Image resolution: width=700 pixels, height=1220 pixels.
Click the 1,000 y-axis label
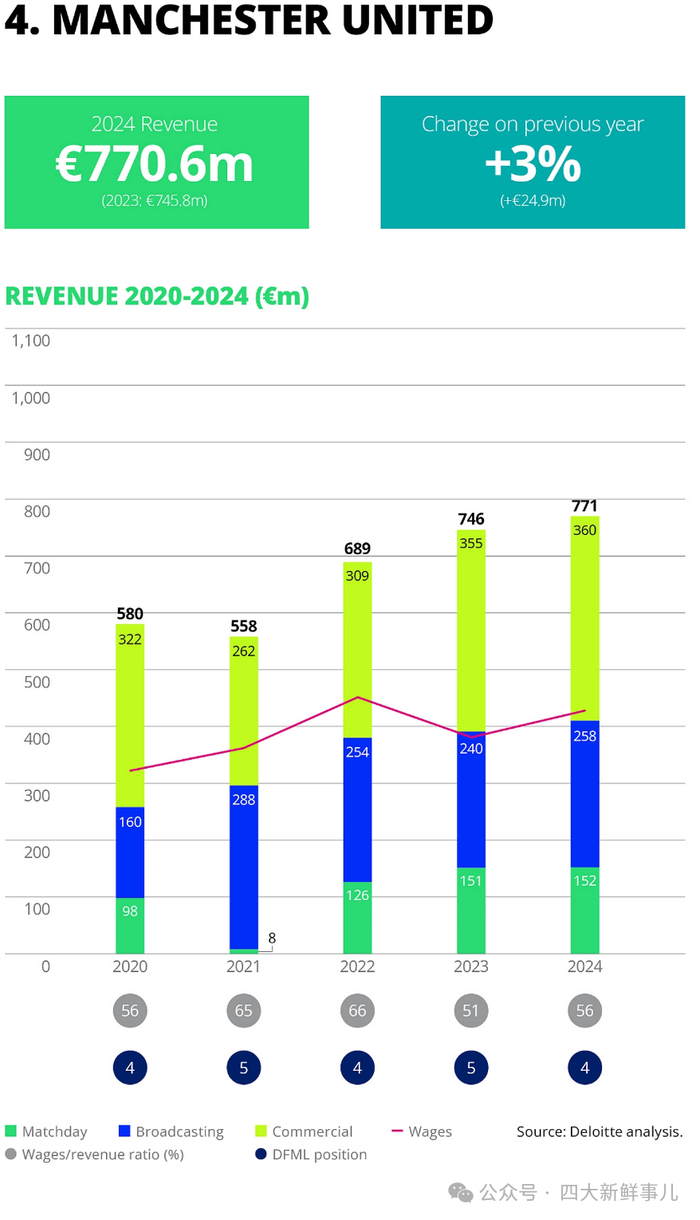click(30, 398)
